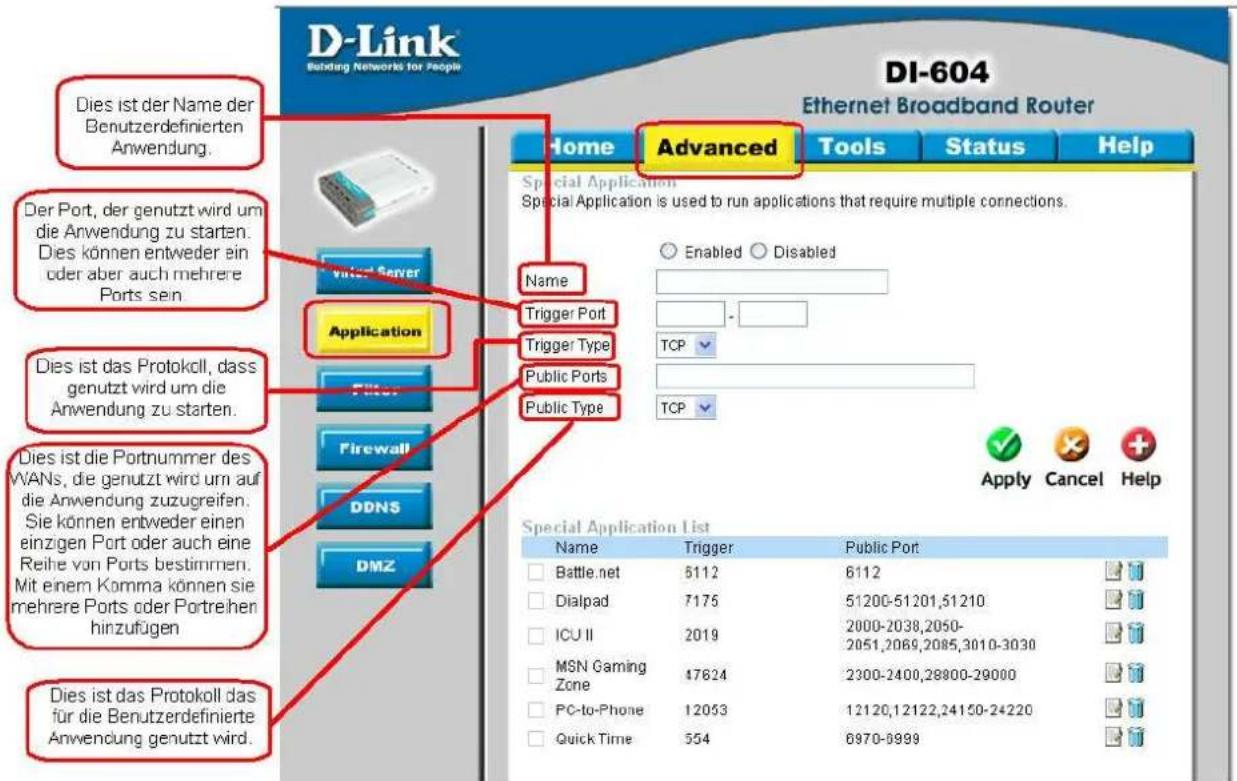
Task: Switch to the Tools tab
Action: coord(855,147)
